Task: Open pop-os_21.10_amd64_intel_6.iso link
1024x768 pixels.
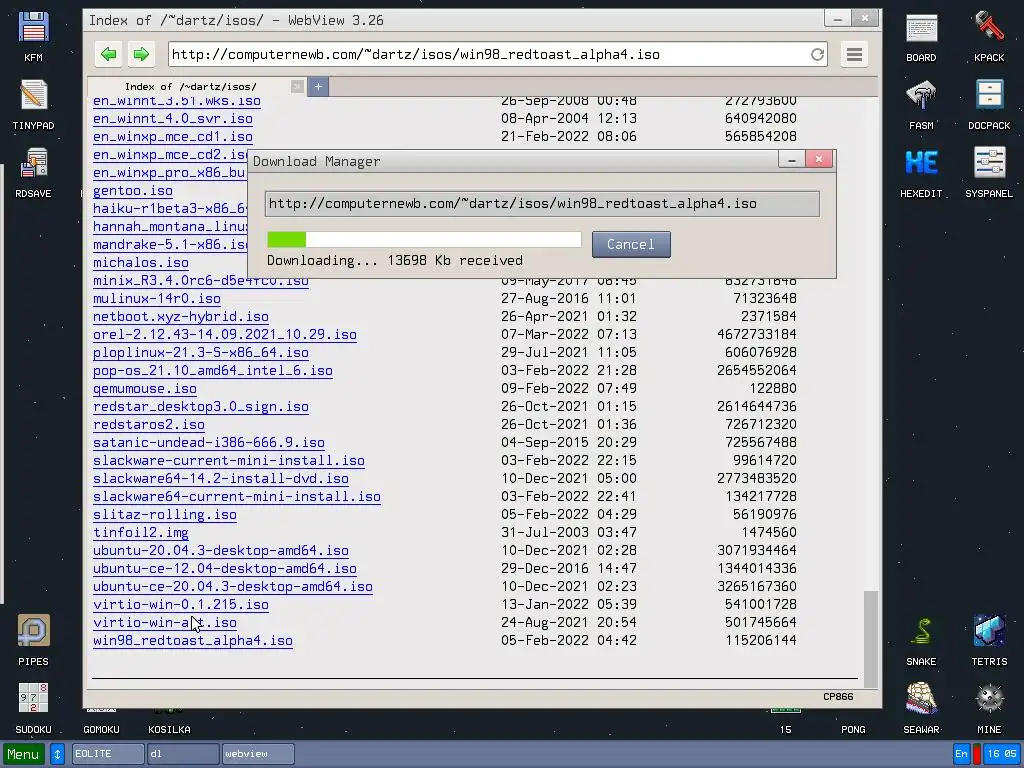Action: [213, 370]
